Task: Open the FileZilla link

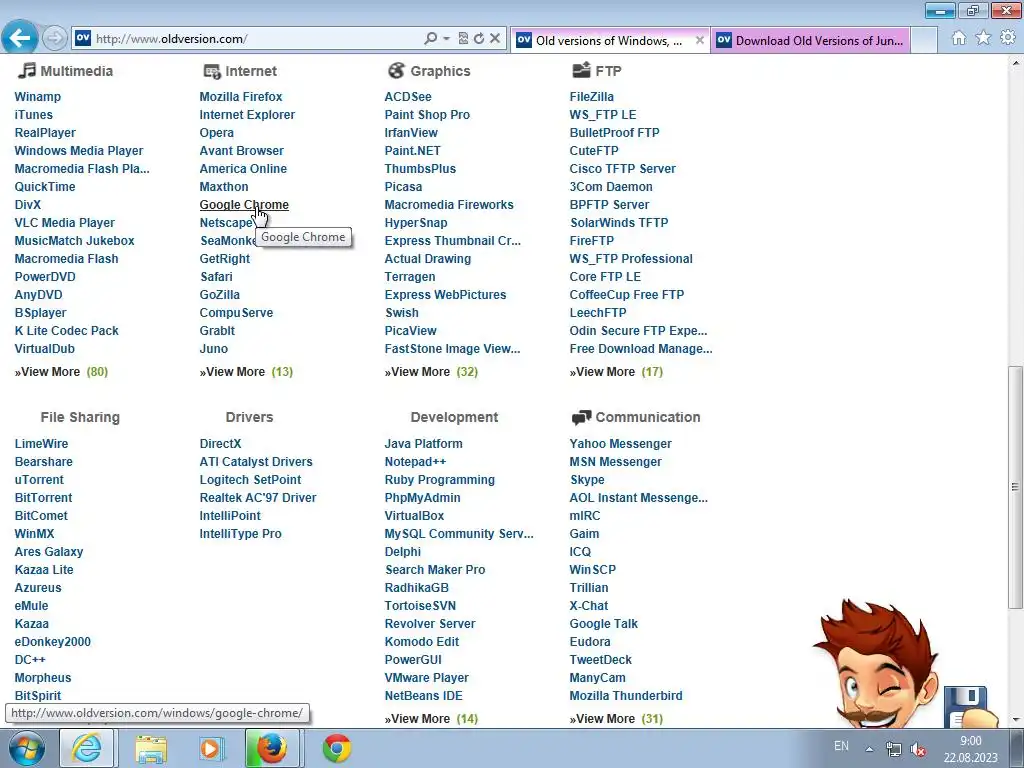Action: point(592,97)
